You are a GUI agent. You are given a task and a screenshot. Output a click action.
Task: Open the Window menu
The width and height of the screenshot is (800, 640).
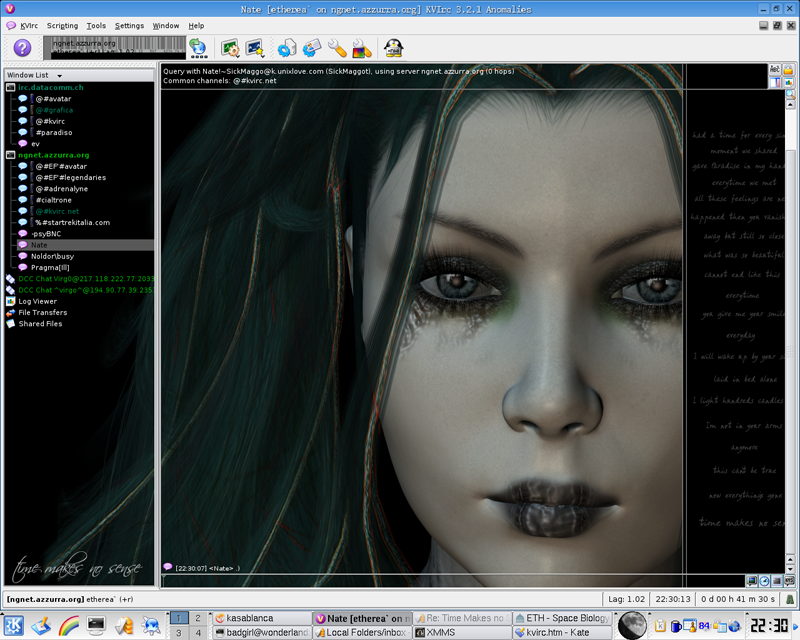[166, 26]
